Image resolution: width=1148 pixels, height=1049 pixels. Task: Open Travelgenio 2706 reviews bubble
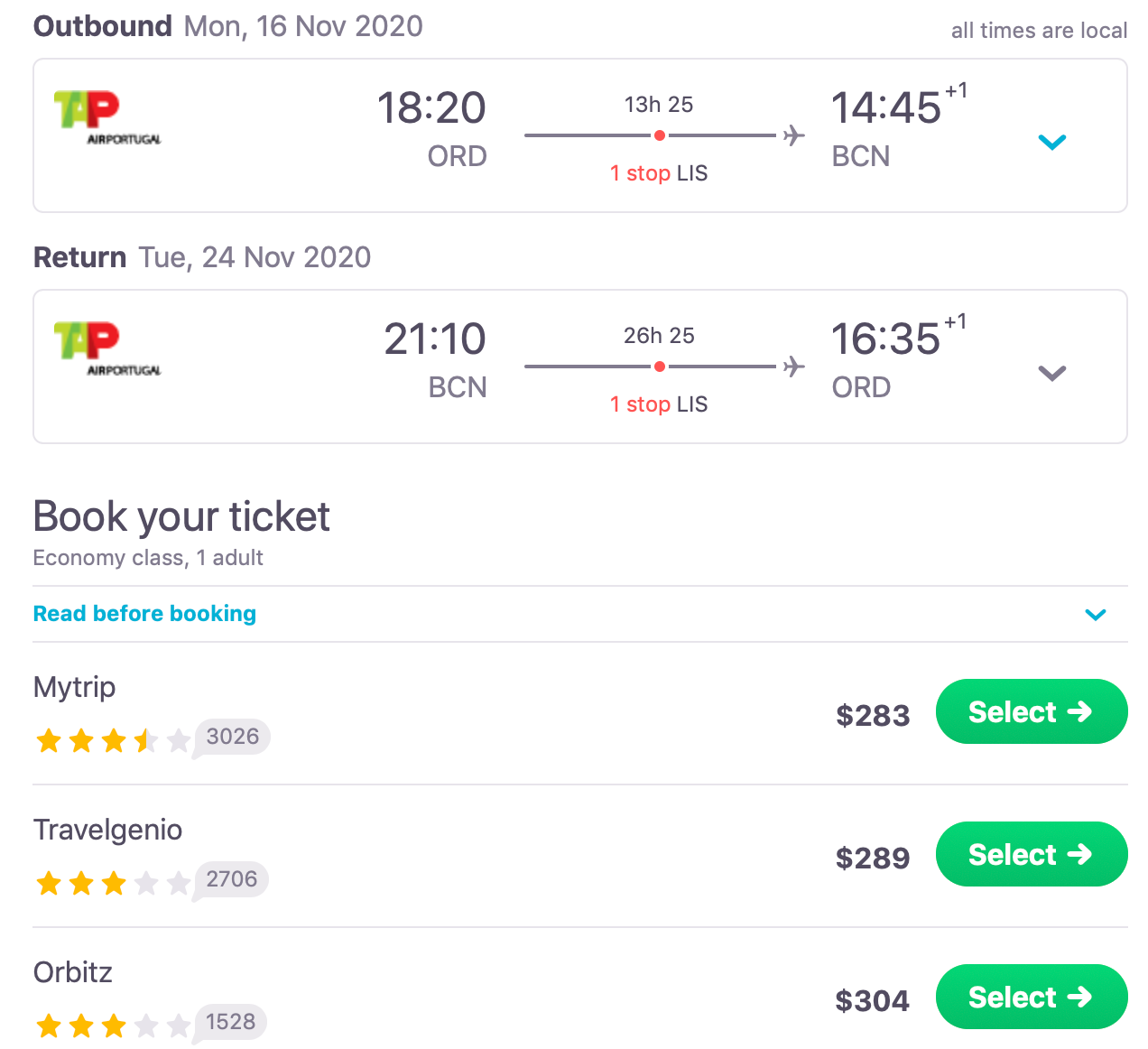(x=231, y=879)
